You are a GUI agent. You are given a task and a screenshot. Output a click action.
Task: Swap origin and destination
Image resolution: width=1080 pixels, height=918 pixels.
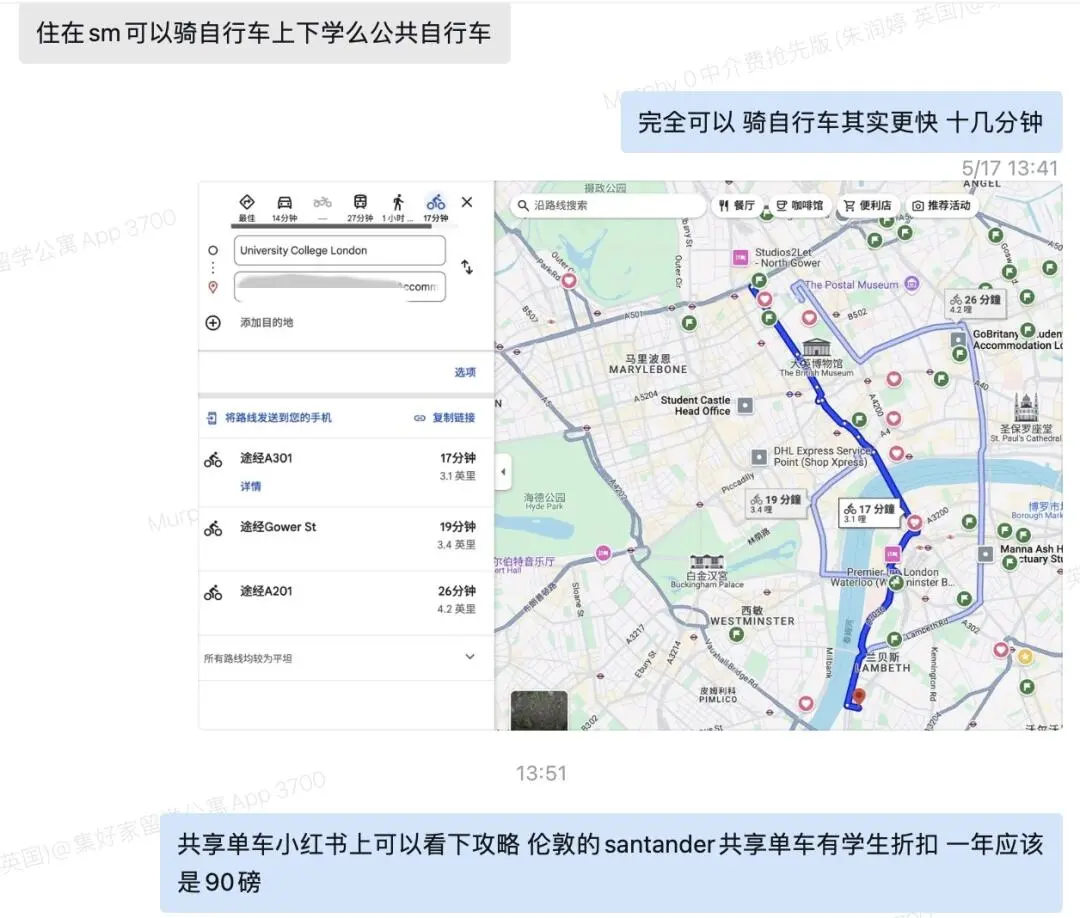point(467,267)
